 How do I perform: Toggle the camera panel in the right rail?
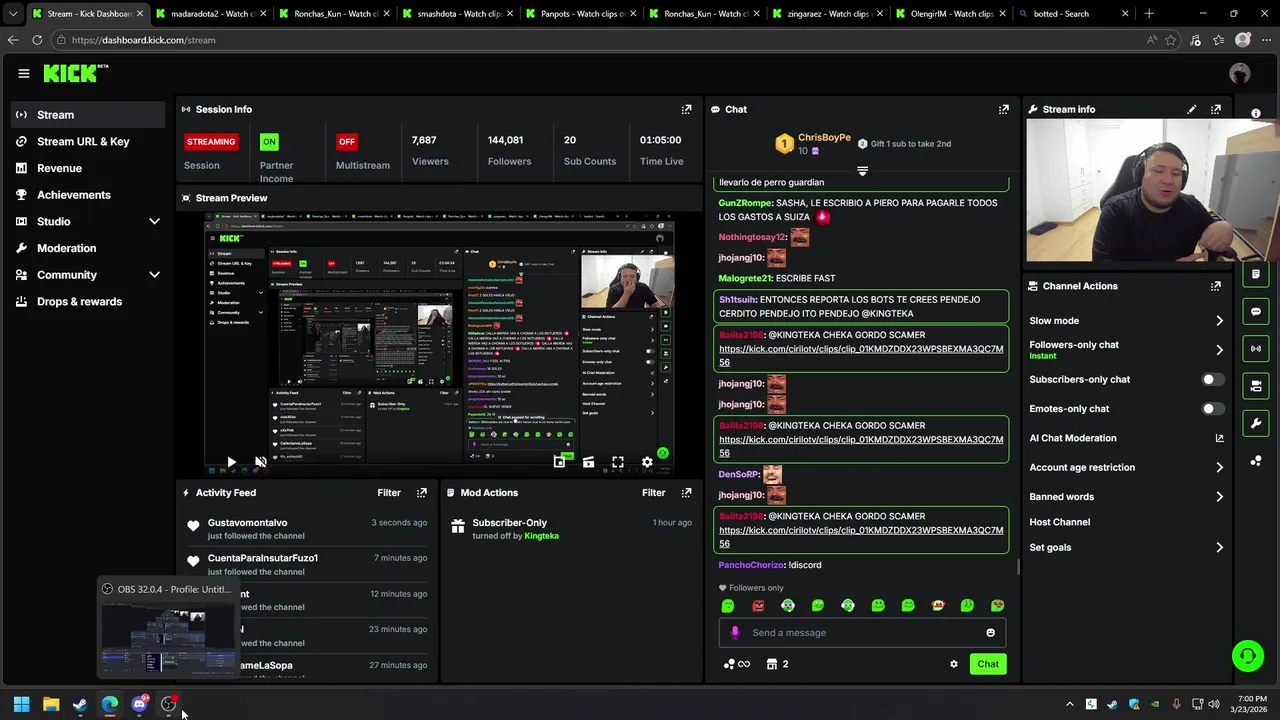point(1256,385)
